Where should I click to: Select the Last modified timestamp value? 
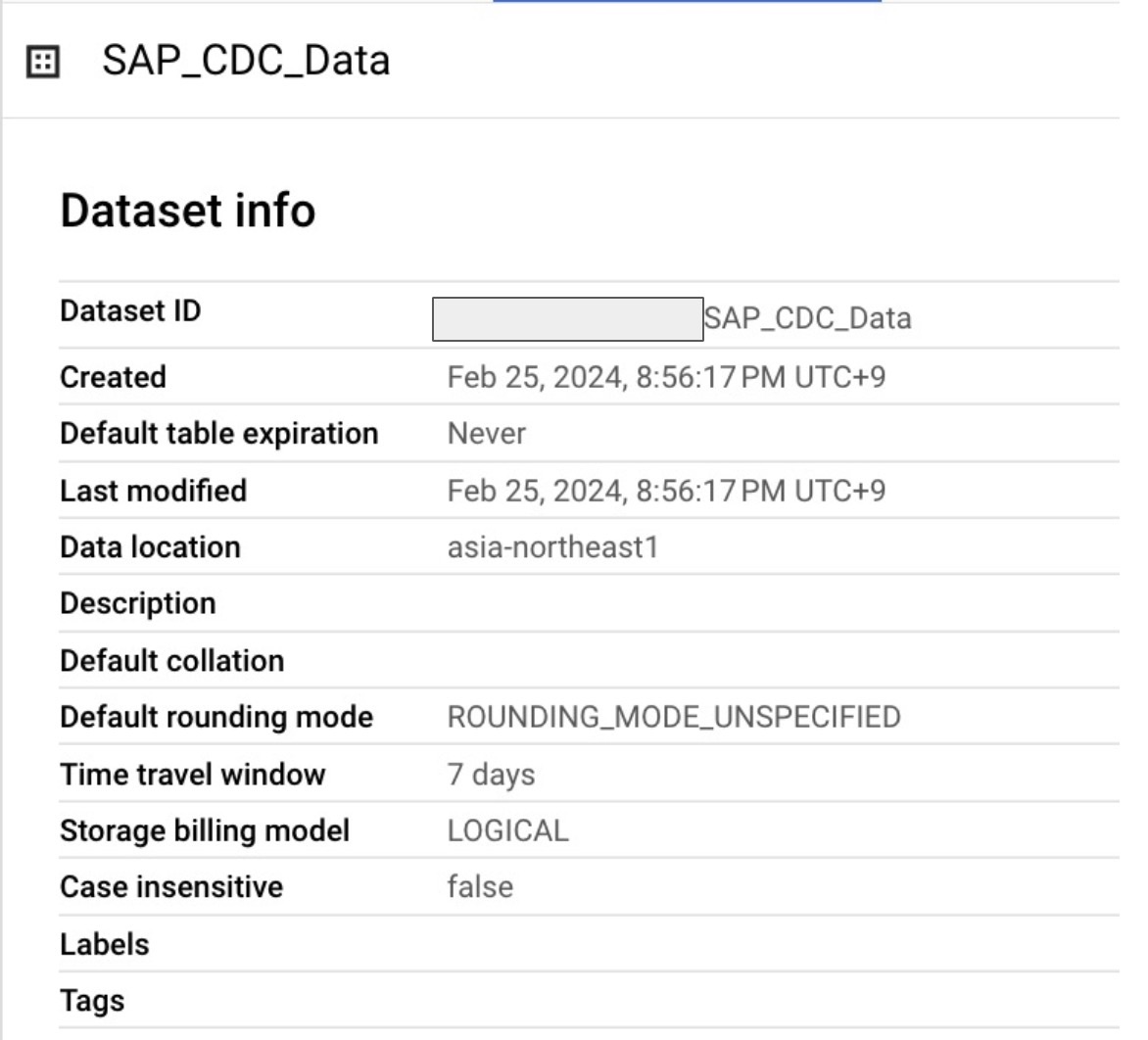pos(666,491)
